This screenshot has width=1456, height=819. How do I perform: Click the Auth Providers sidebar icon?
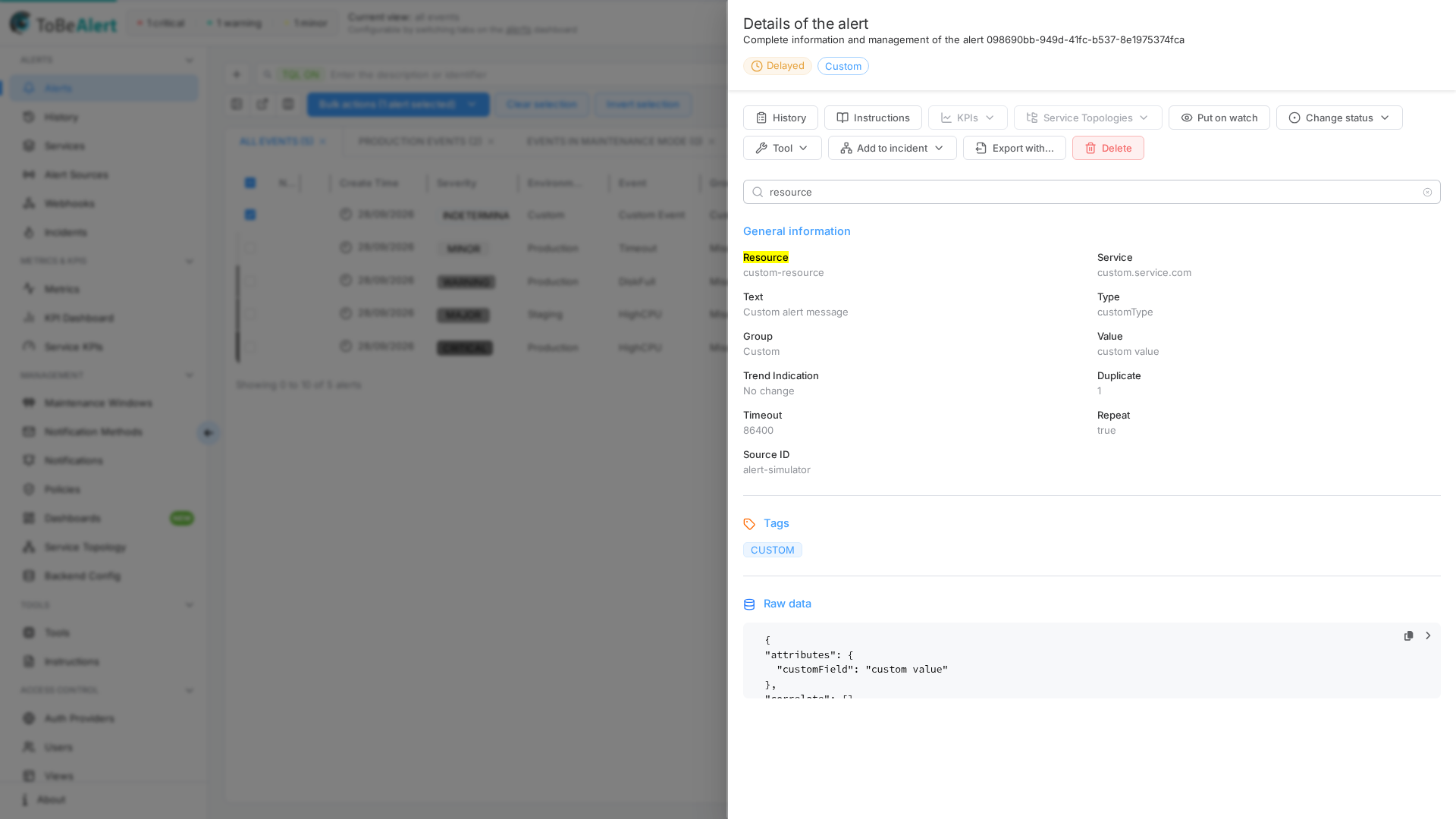pos(29,718)
